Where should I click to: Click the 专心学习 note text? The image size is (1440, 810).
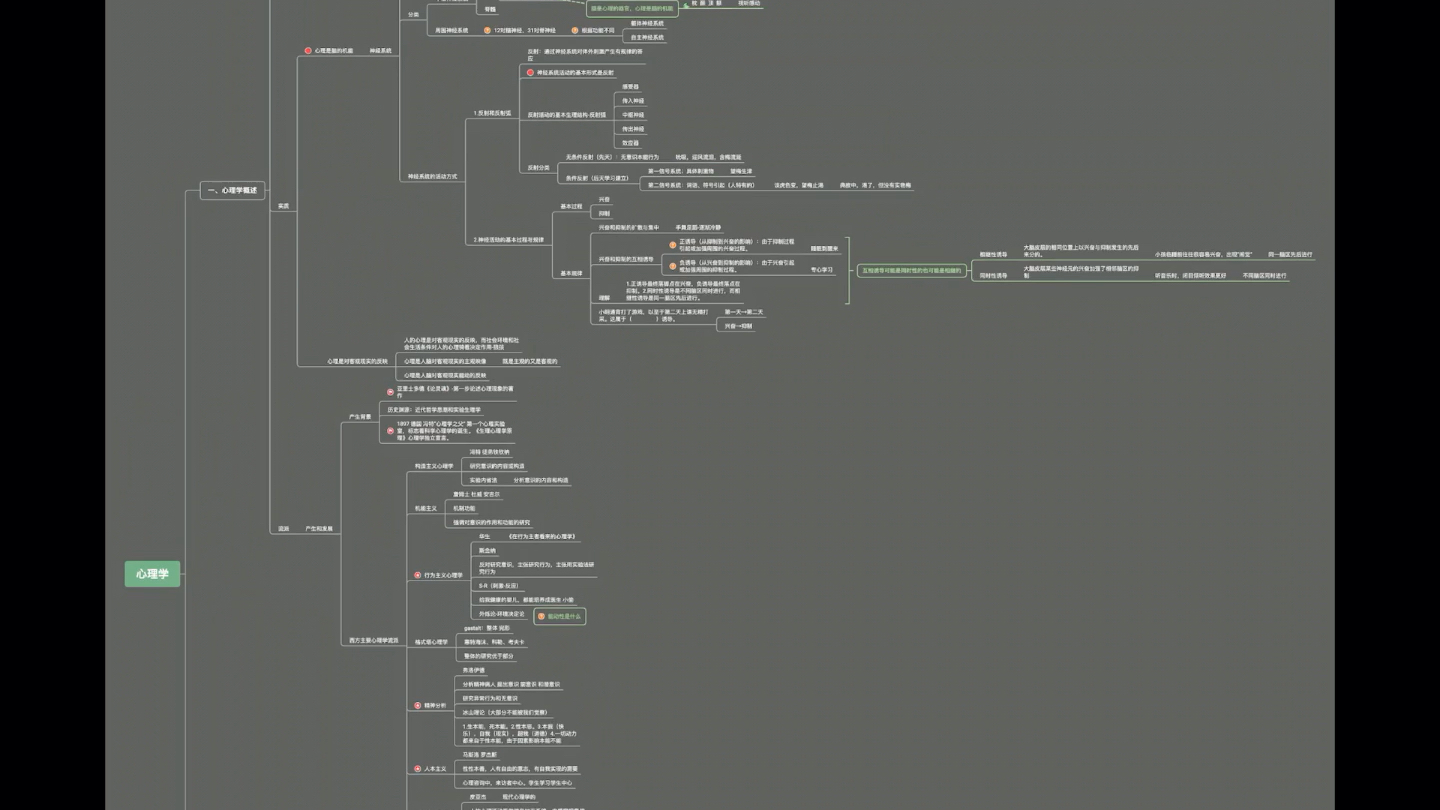(x=822, y=269)
